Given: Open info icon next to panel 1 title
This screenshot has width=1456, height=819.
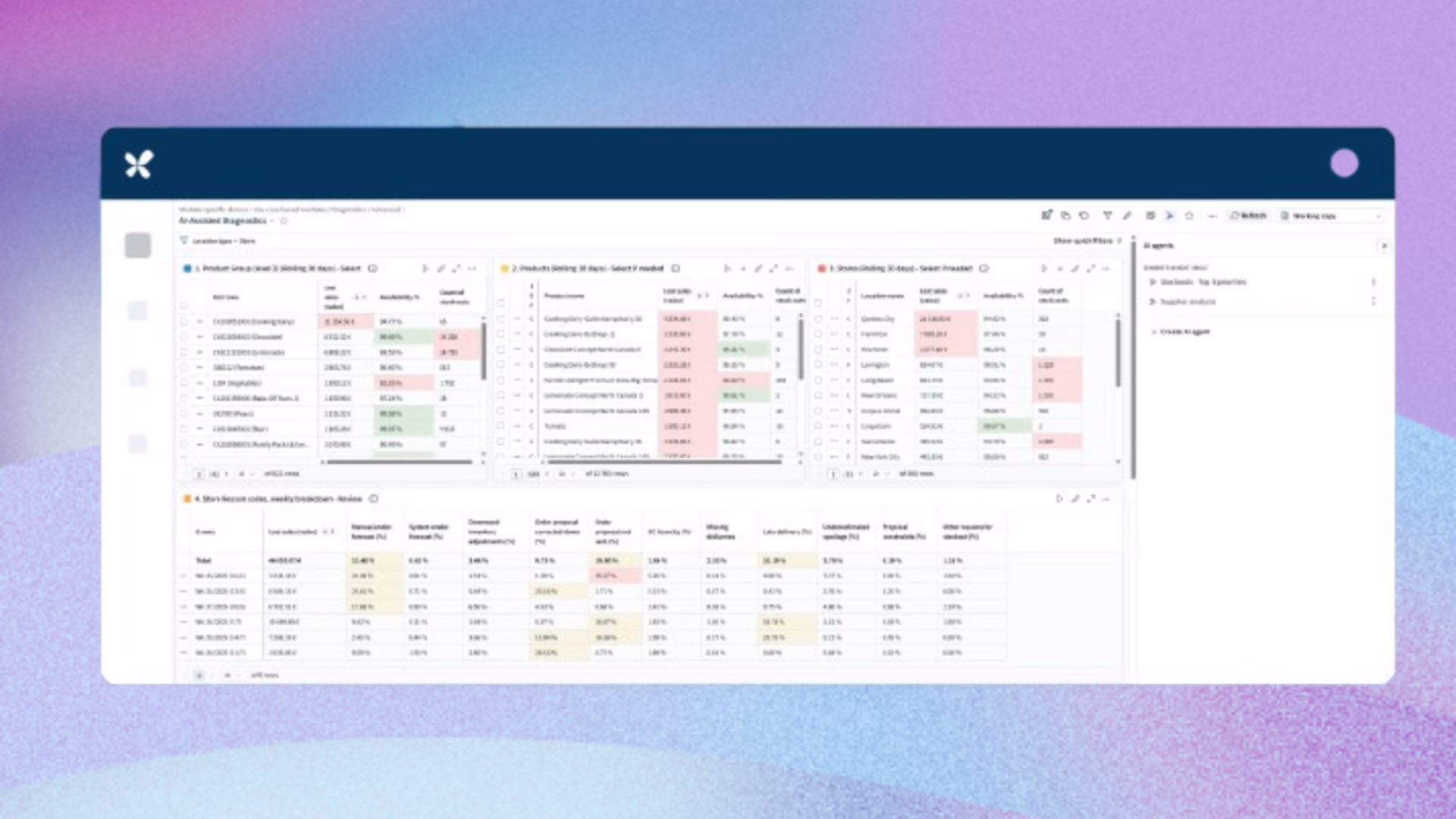Looking at the screenshot, I should (373, 268).
